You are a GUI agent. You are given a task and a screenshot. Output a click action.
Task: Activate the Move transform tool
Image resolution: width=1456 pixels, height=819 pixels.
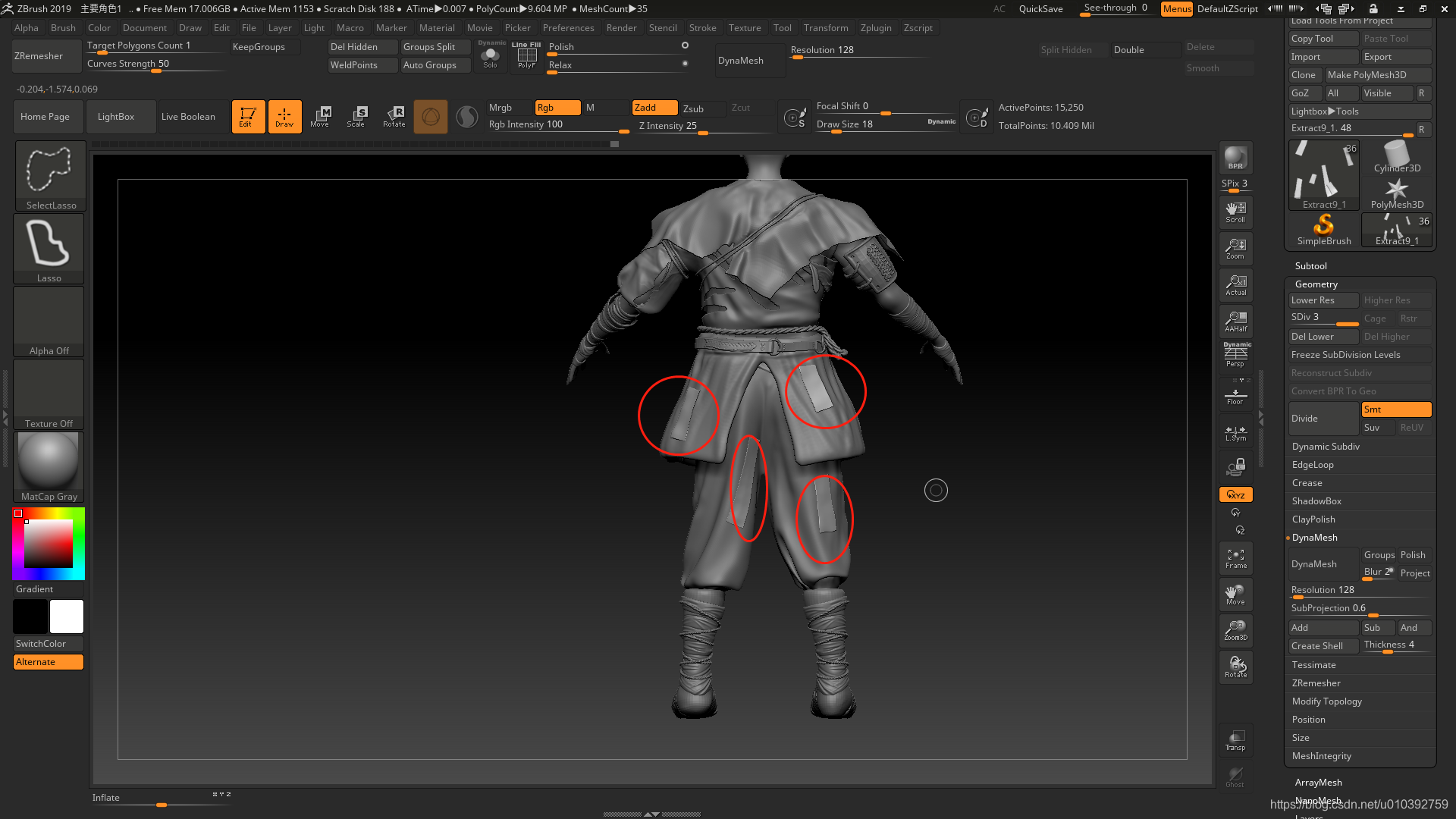tap(320, 116)
